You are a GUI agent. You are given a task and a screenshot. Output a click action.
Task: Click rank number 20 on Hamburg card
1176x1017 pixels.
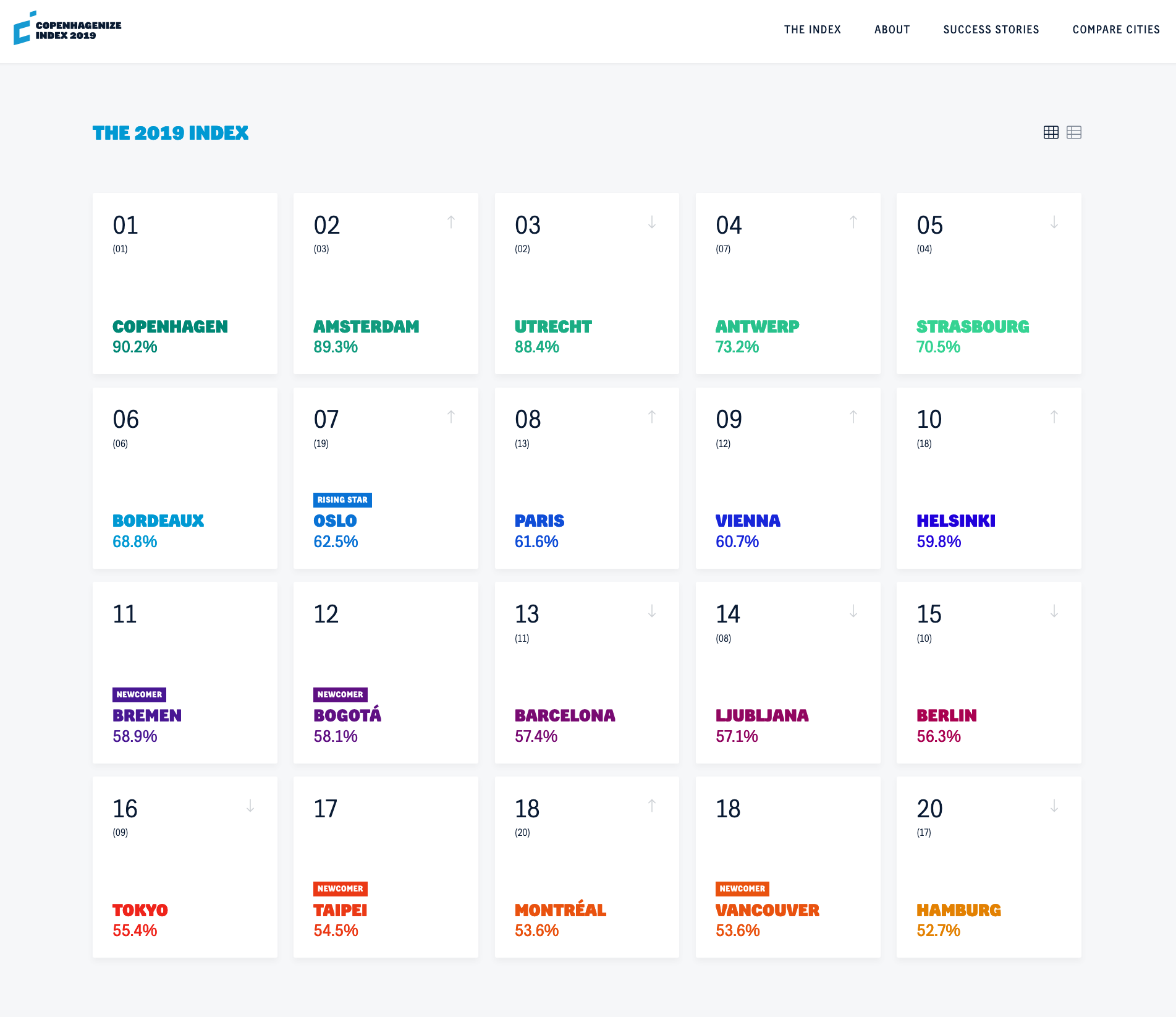pos(929,809)
